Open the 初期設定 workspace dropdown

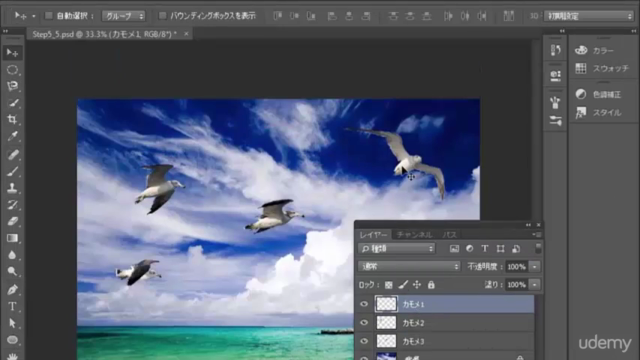[x=589, y=16]
